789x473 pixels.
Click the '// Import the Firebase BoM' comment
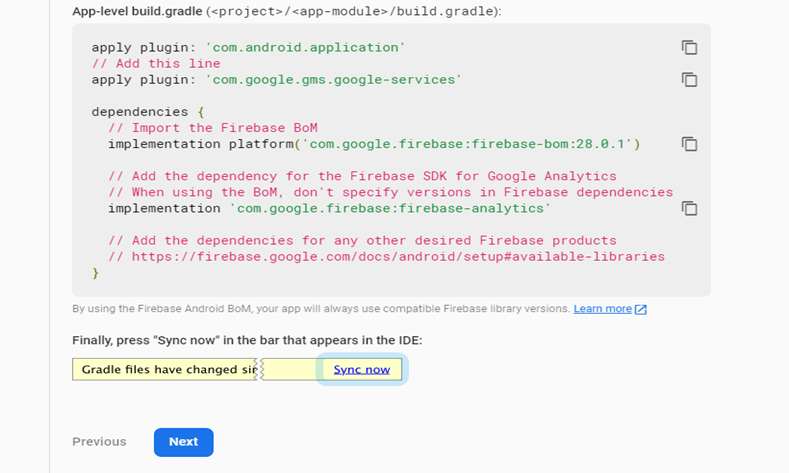coord(213,128)
